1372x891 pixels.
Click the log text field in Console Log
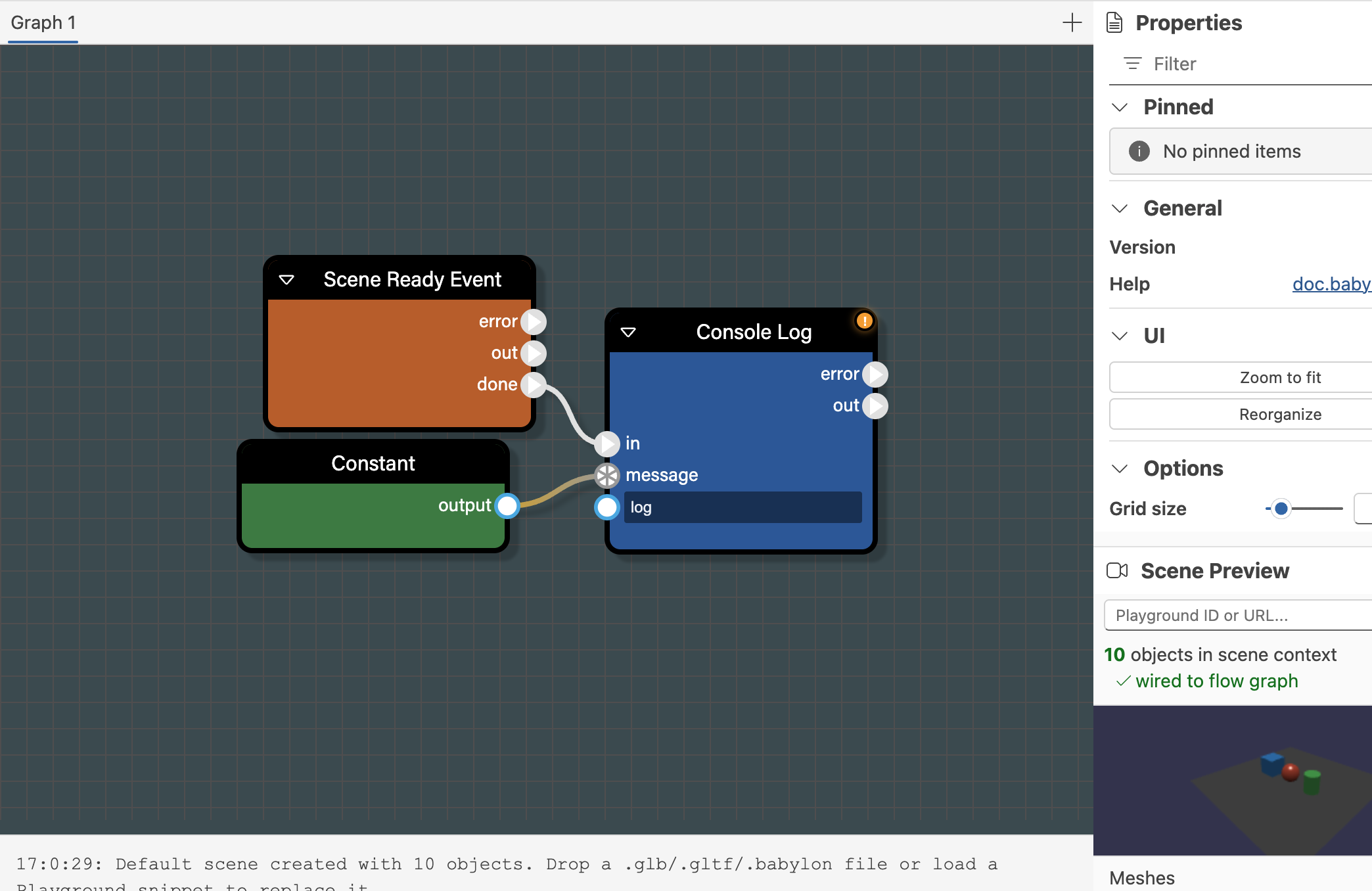(x=743, y=507)
